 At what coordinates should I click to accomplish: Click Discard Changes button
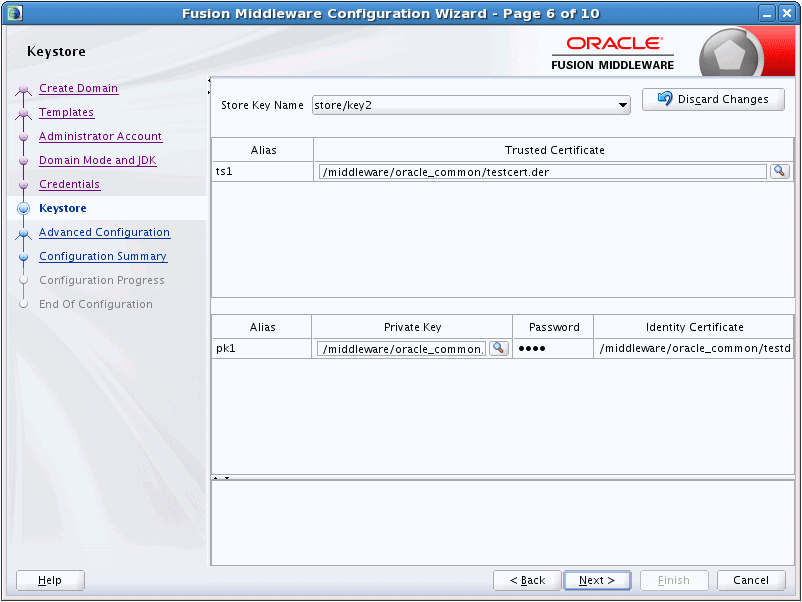tap(713, 99)
